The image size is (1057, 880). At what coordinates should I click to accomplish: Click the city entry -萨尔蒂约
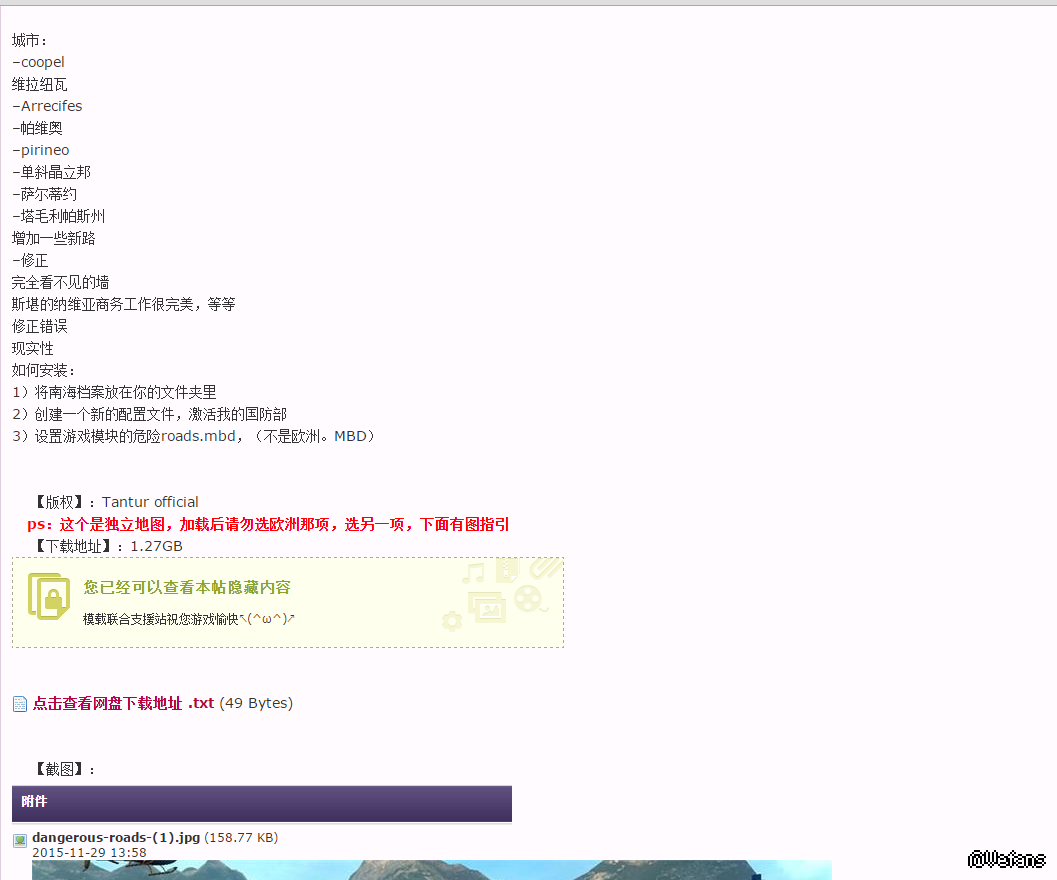[44, 194]
